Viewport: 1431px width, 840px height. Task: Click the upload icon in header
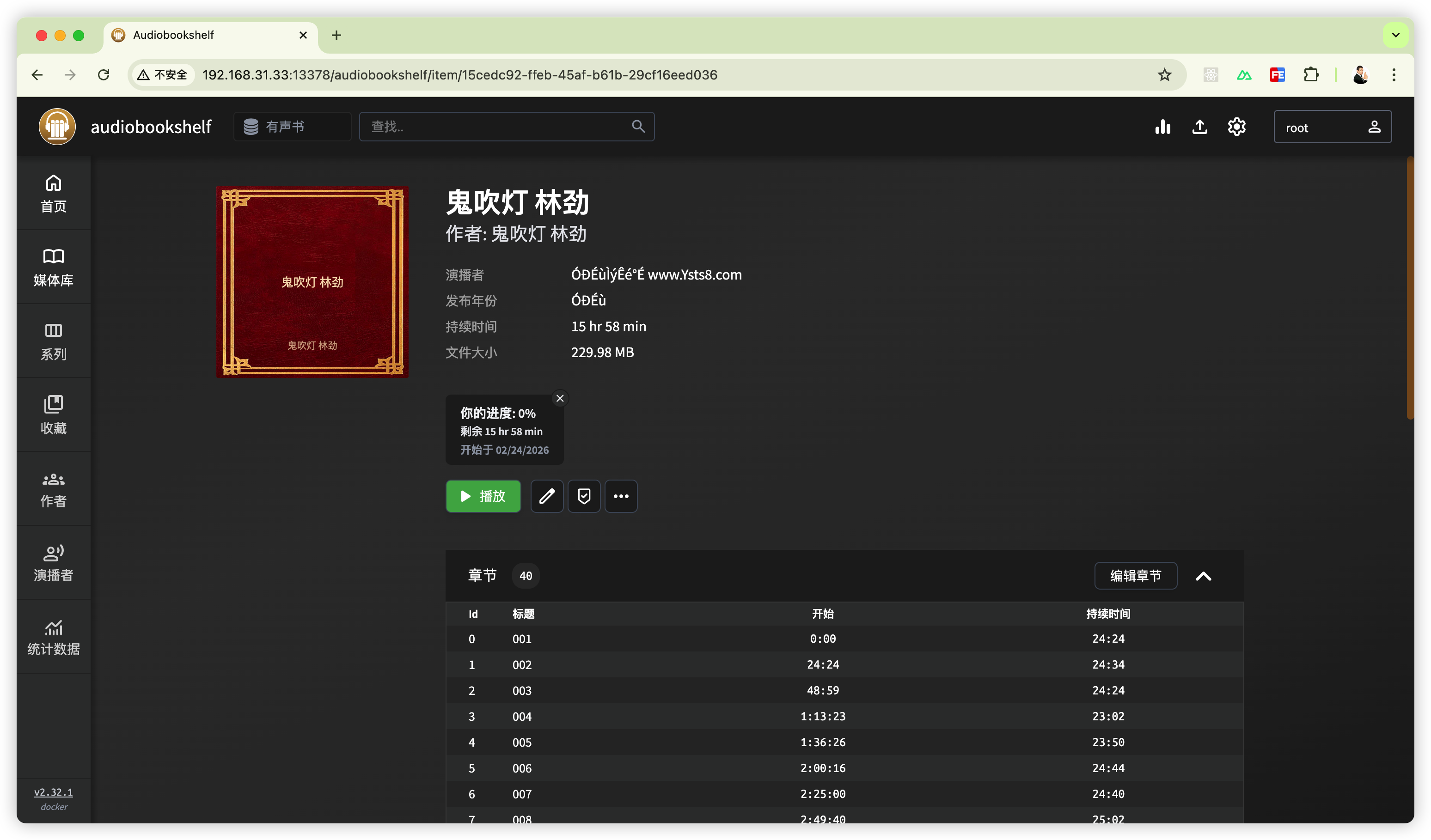tap(1199, 127)
